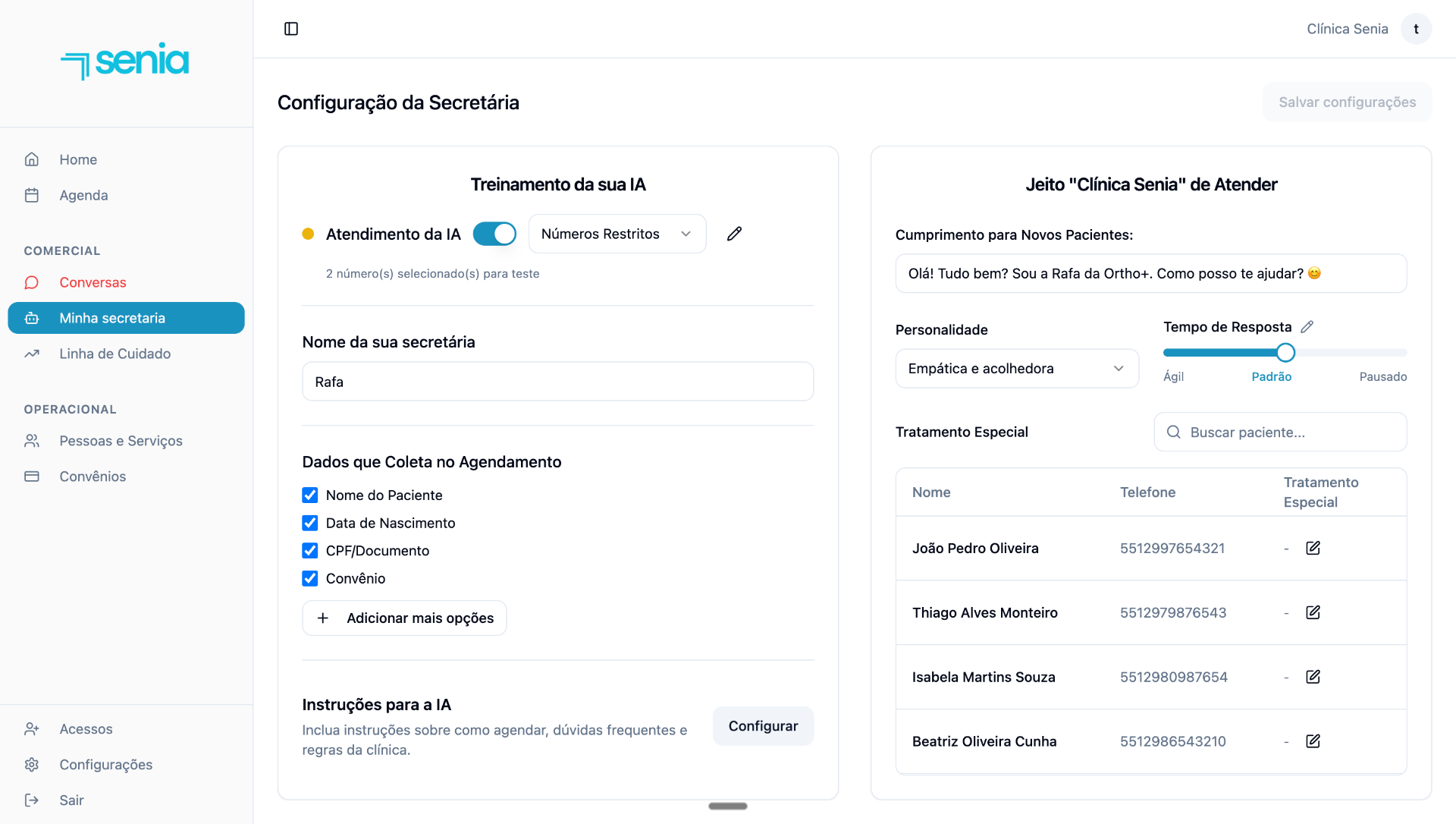Open the Números Restritos dropdown
The image size is (1456, 824).
click(617, 234)
